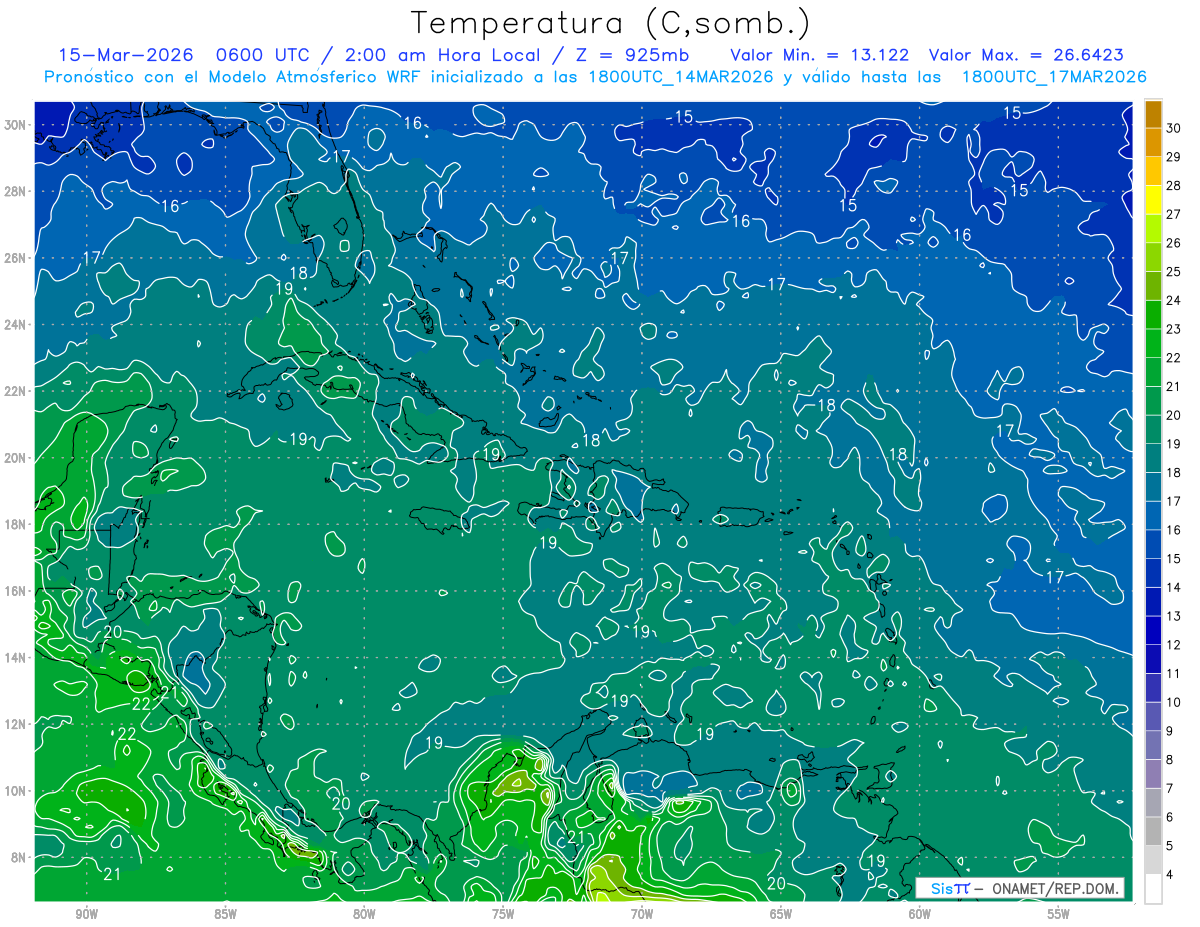The height and width of the screenshot is (927, 1200).
Task: Click the color bar tick label "11"
Action: (x=1174, y=673)
